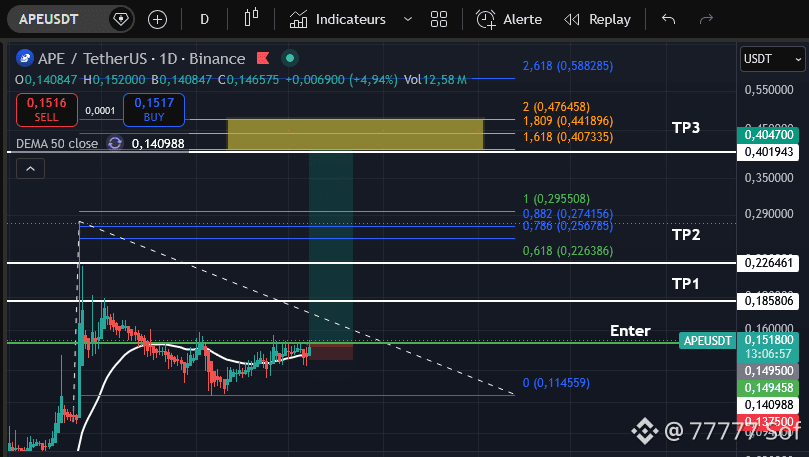
Task: Click the 0,140988 DEMA price axis label
Action: [x=768, y=405]
